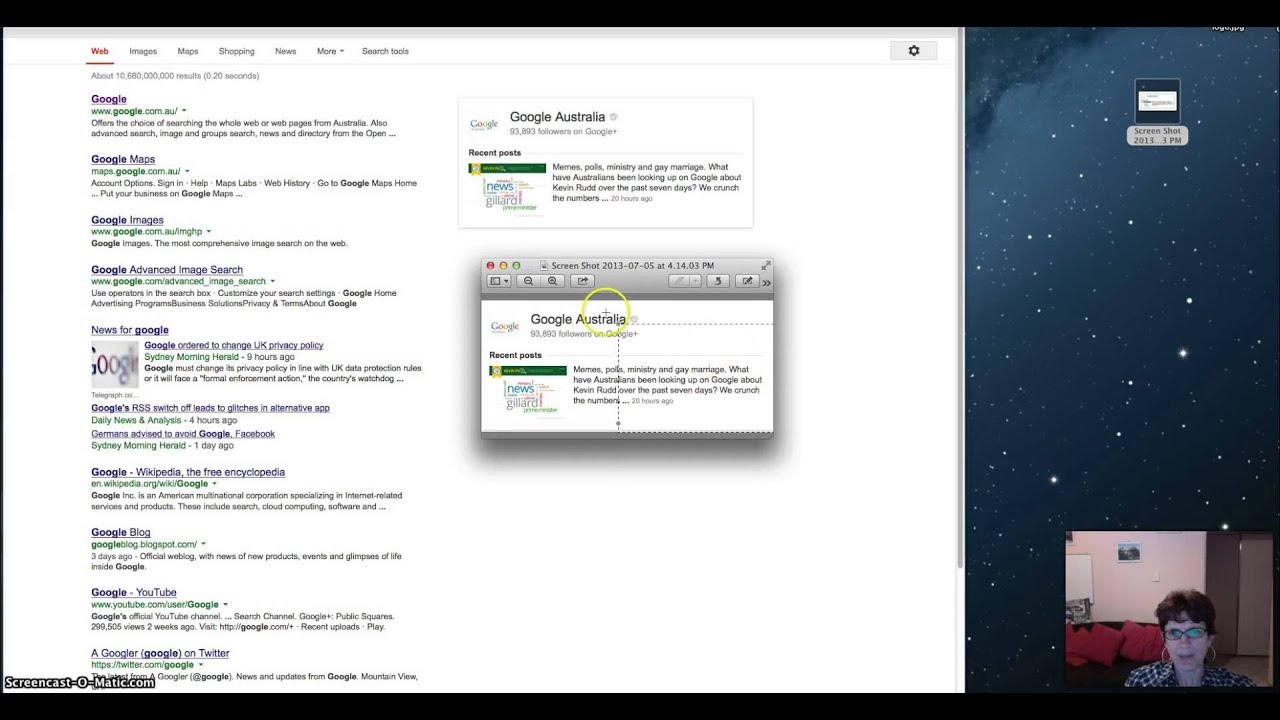Open the Google Images search result

click(127, 220)
